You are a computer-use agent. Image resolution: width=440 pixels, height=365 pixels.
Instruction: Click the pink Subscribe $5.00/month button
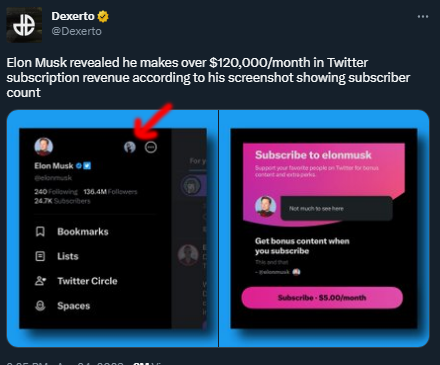pyautogui.click(x=322, y=298)
